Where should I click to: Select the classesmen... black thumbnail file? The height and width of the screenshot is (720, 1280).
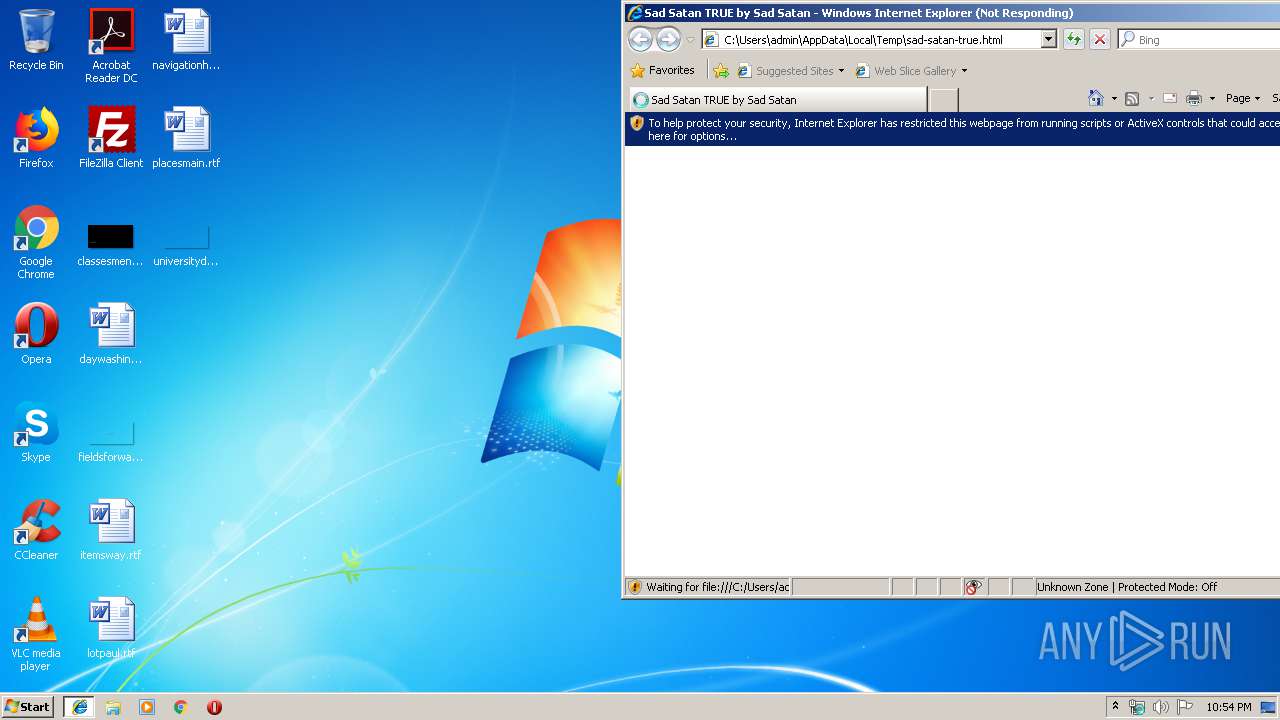(x=111, y=245)
